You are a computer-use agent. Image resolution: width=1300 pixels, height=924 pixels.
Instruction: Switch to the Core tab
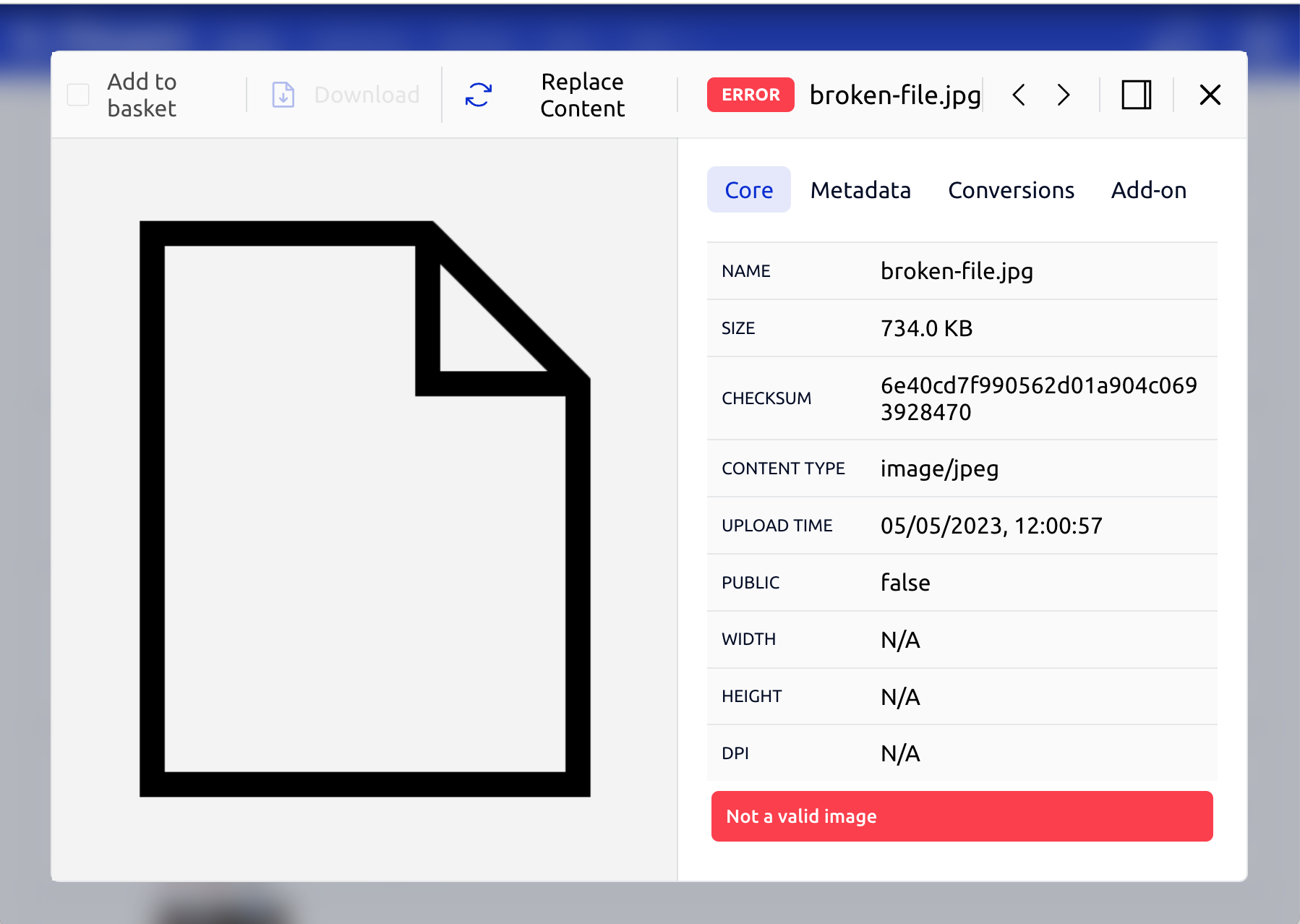coord(748,190)
